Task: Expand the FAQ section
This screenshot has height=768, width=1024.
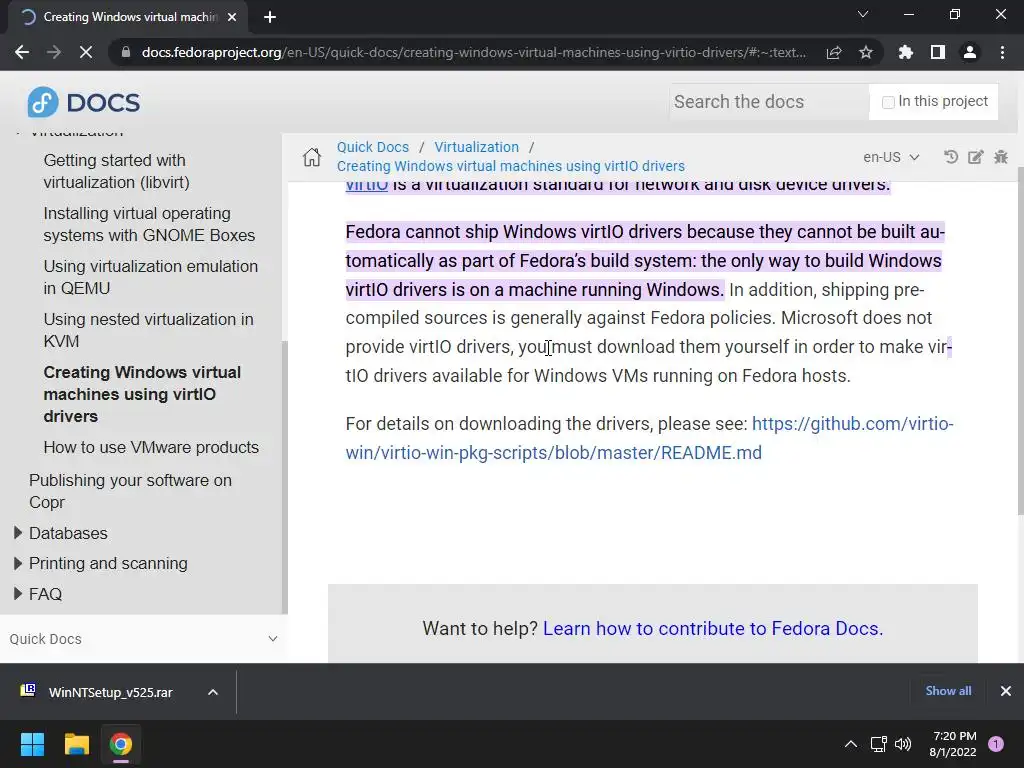Action: tap(18, 594)
